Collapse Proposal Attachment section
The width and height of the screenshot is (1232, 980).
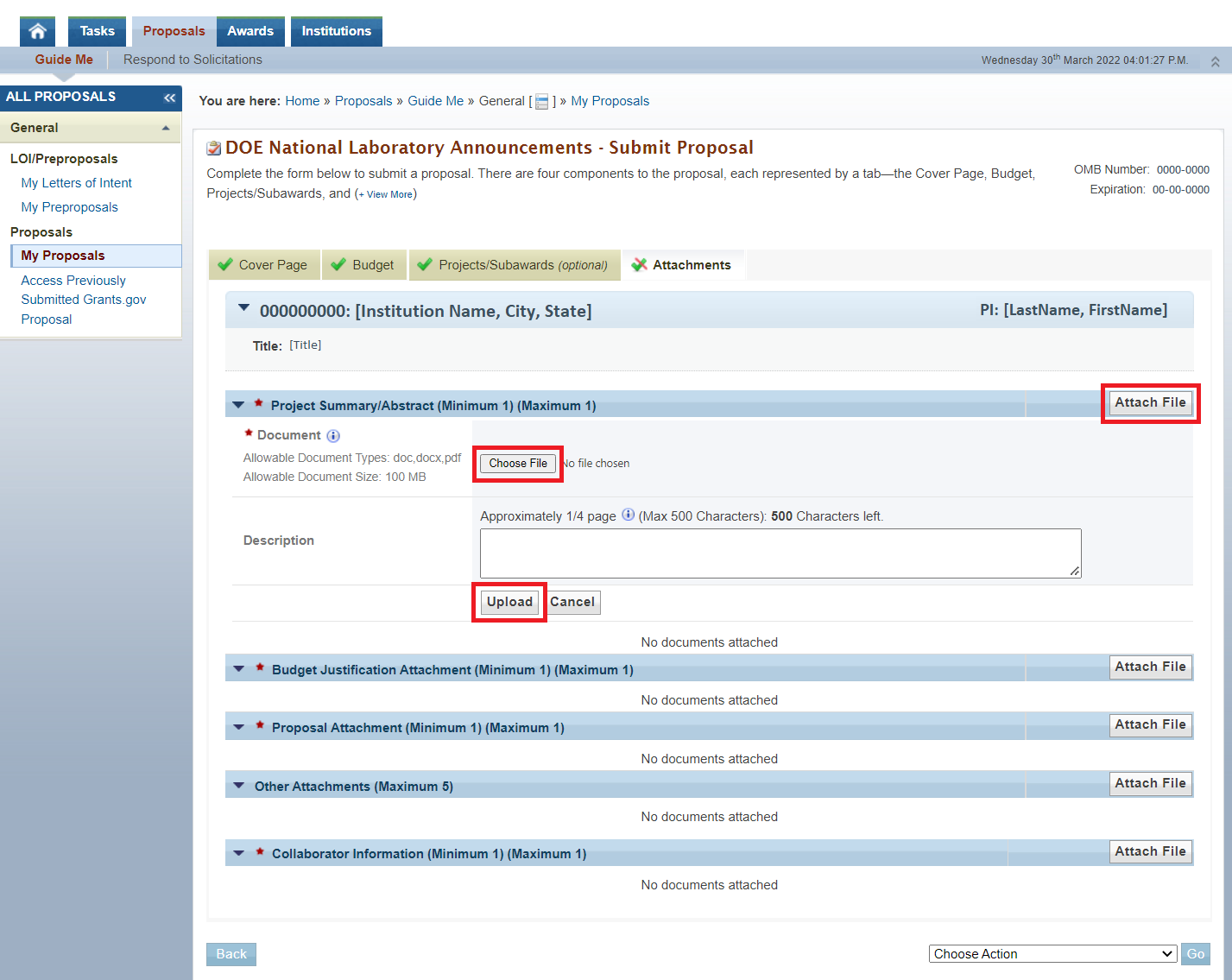coord(238,727)
